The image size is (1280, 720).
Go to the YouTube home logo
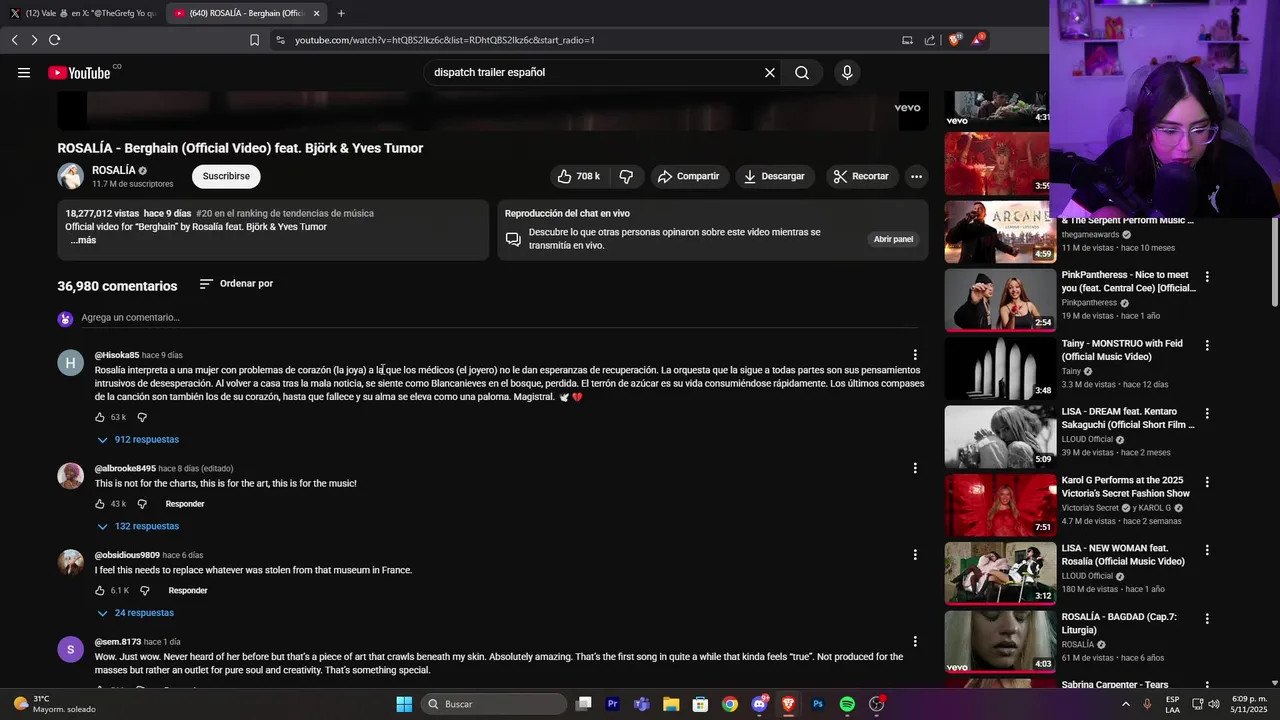tap(79, 72)
